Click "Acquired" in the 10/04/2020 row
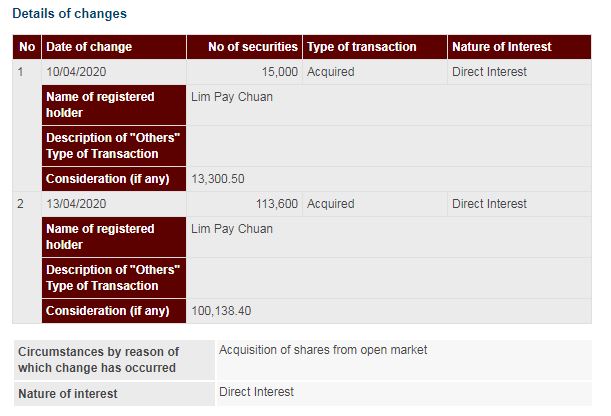Image resolution: width=611 pixels, height=416 pixels. 331,72
